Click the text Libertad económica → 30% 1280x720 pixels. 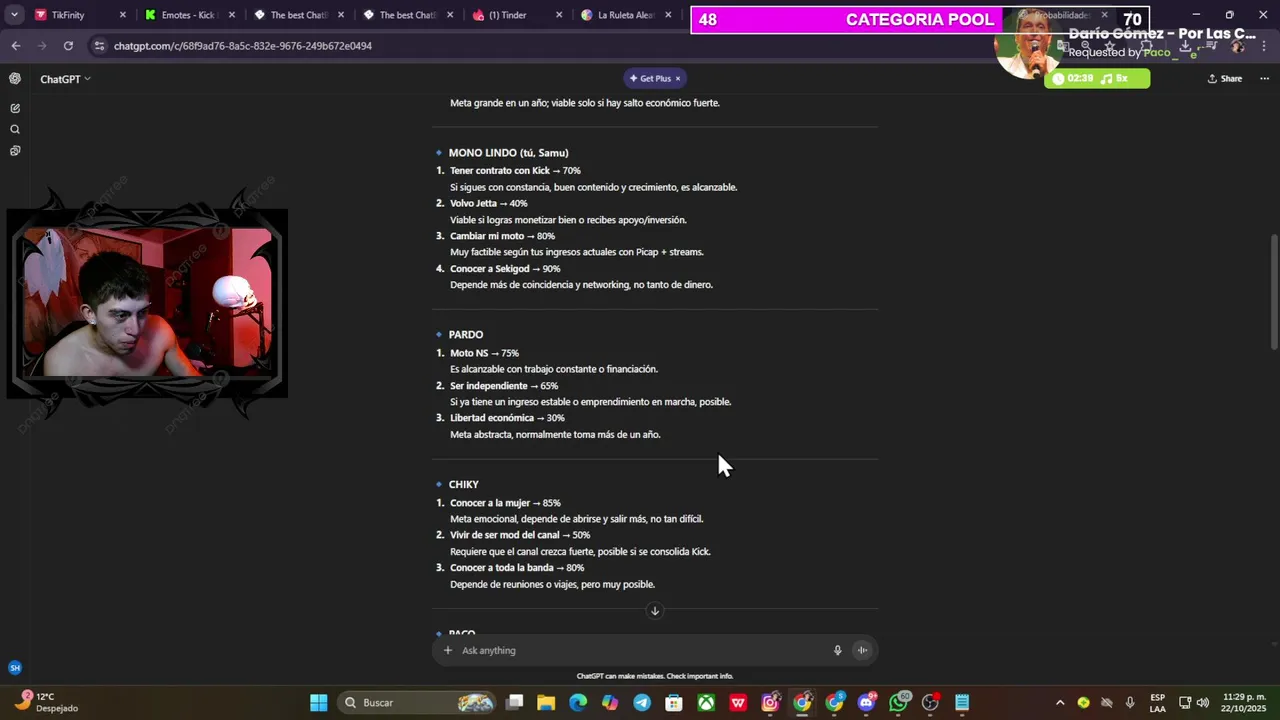click(x=507, y=418)
